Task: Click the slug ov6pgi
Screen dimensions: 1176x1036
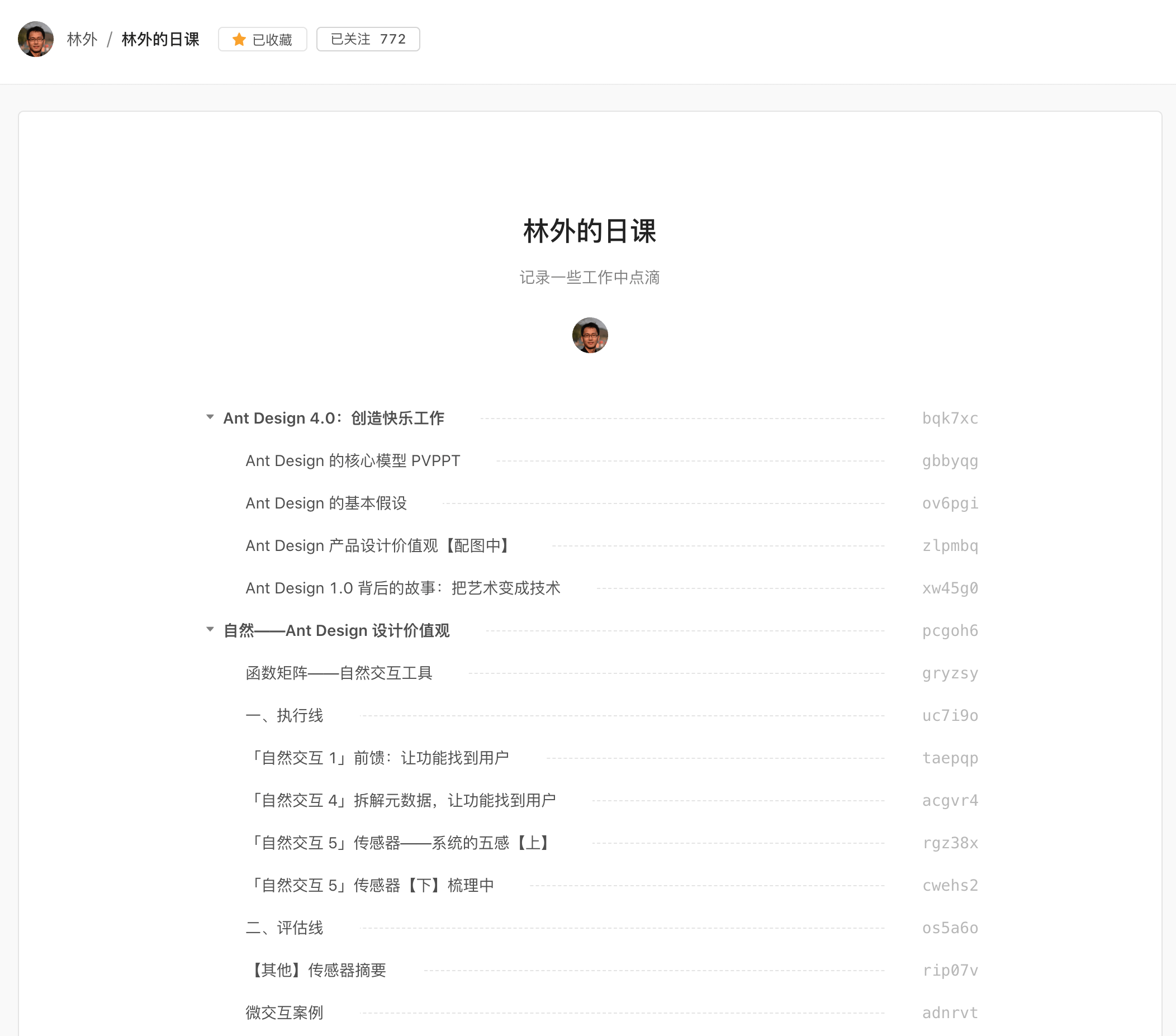Action: (x=950, y=503)
